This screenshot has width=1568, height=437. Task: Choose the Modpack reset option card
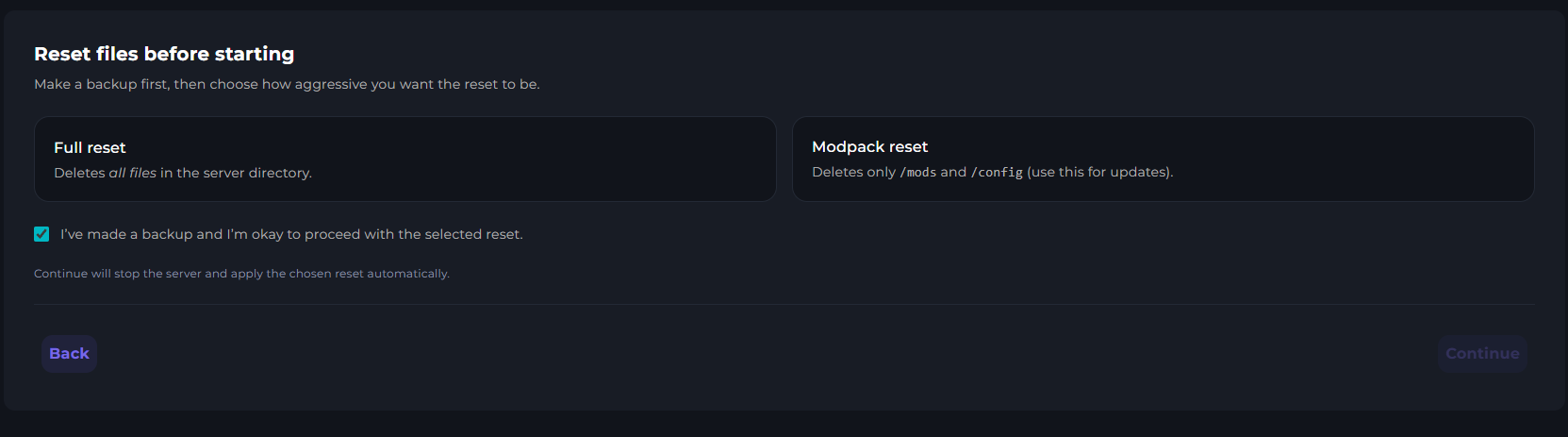tap(1163, 159)
